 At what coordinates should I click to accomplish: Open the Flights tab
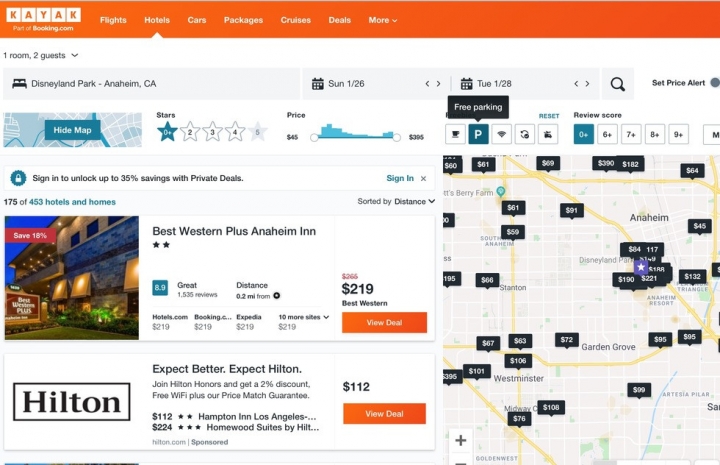pyautogui.click(x=113, y=20)
